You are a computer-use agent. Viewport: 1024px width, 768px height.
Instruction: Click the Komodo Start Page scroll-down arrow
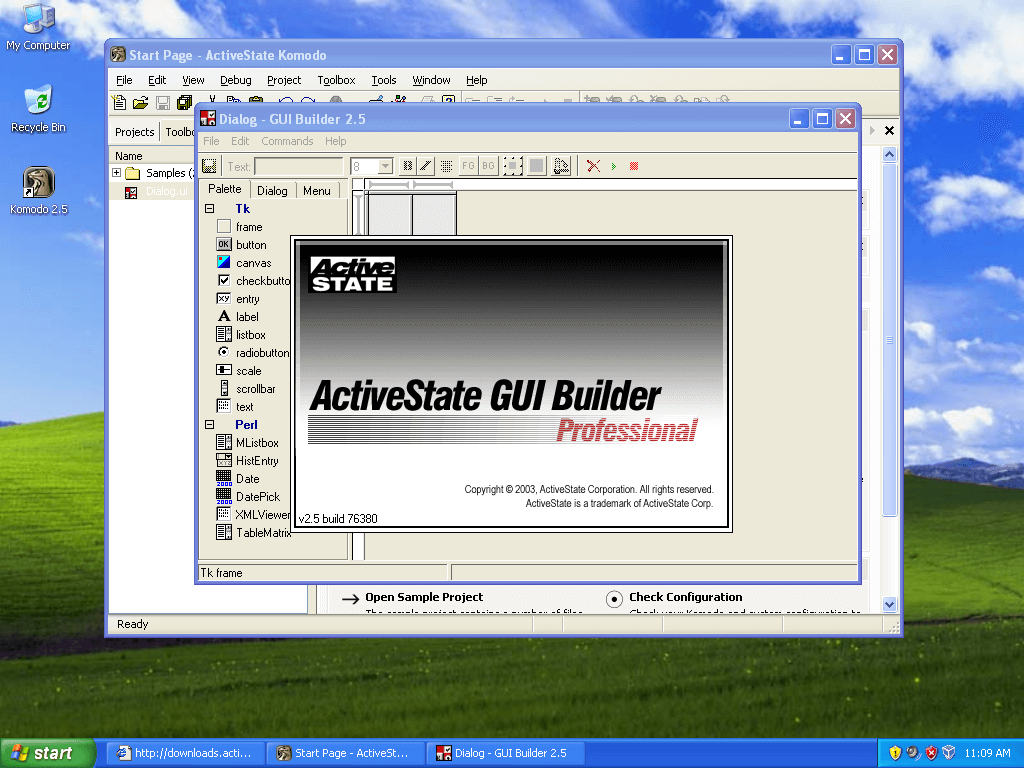[889, 605]
